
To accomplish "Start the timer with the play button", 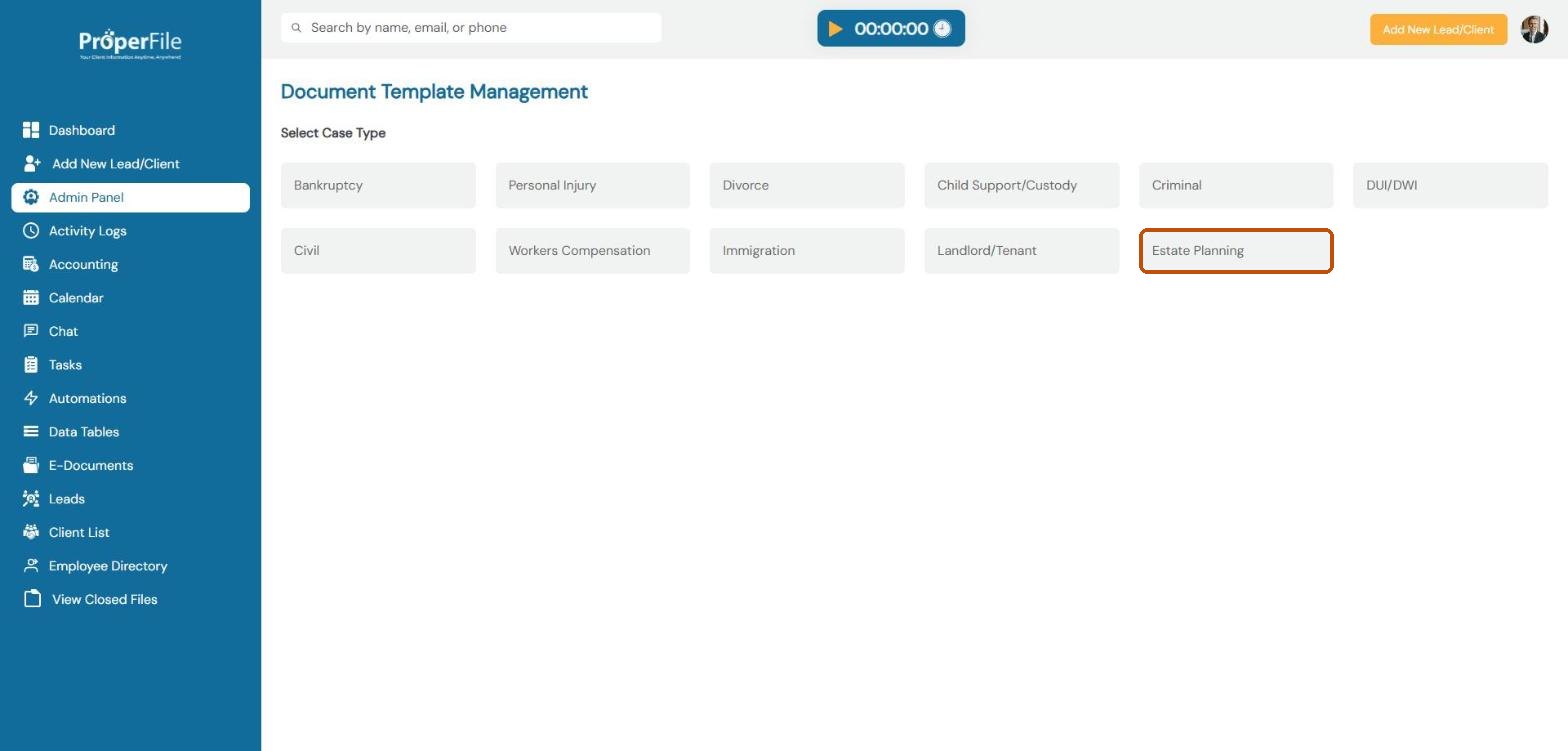I will [835, 28].
